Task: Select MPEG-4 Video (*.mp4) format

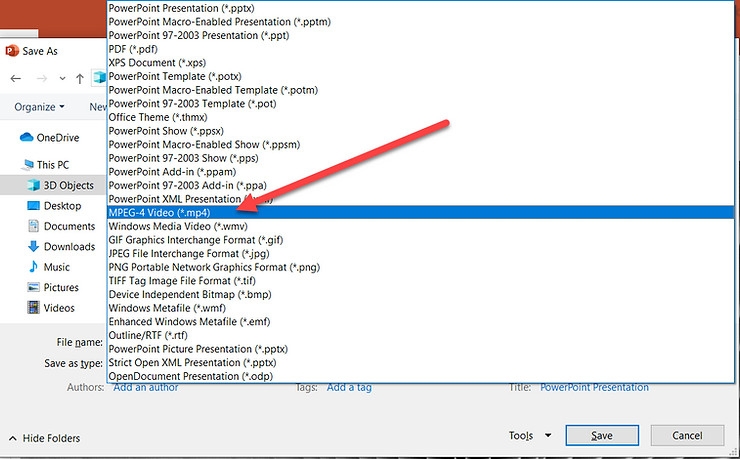Action: (420, 213)
